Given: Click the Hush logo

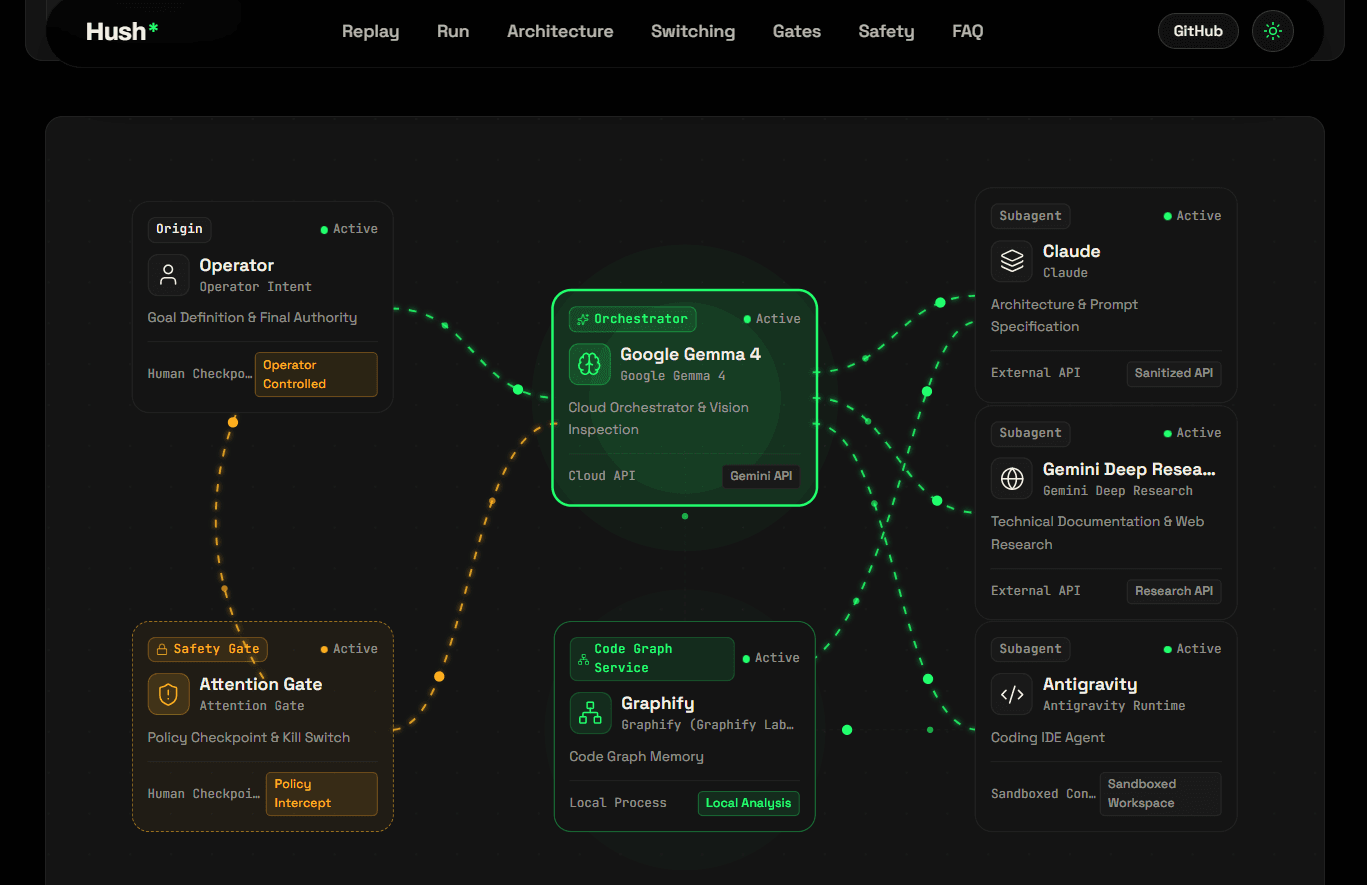Looking at the screenshot, I should (122, 31).
